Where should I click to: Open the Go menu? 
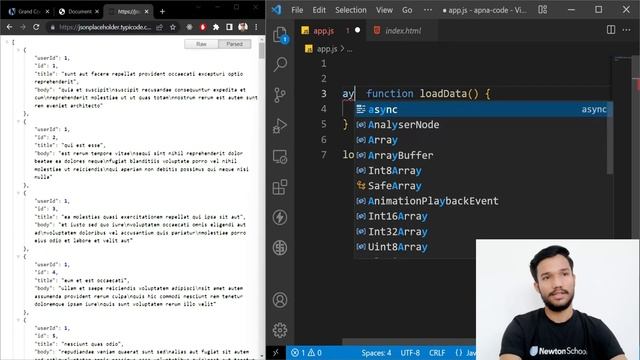click(x=407, y=10)
